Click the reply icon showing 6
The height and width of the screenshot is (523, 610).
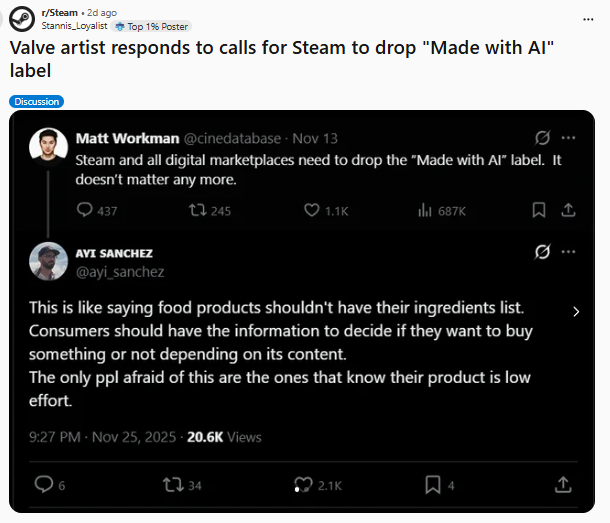point(44,485)
